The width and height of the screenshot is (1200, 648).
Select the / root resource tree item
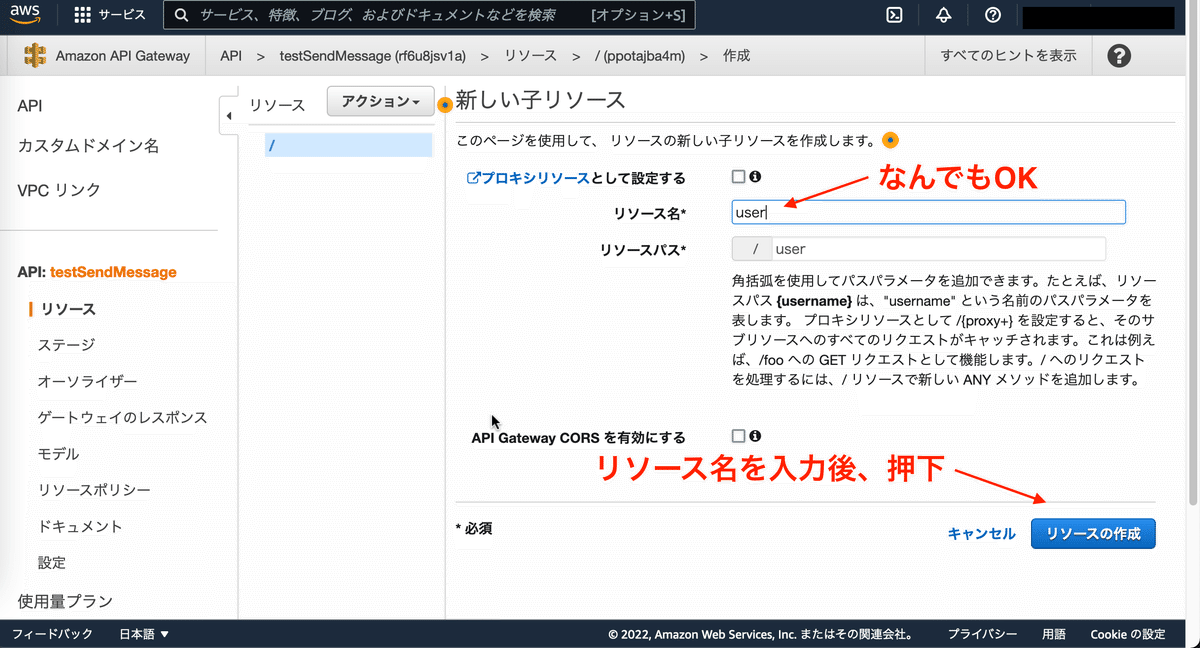click(x=349, y=145)
